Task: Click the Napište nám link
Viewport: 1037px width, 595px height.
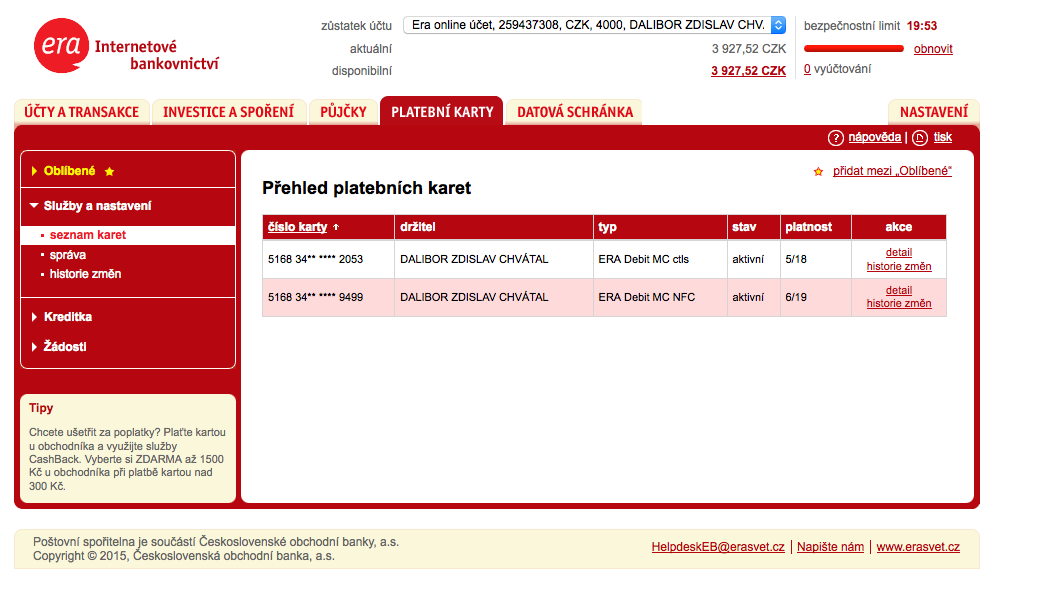Action: point(830,547)
